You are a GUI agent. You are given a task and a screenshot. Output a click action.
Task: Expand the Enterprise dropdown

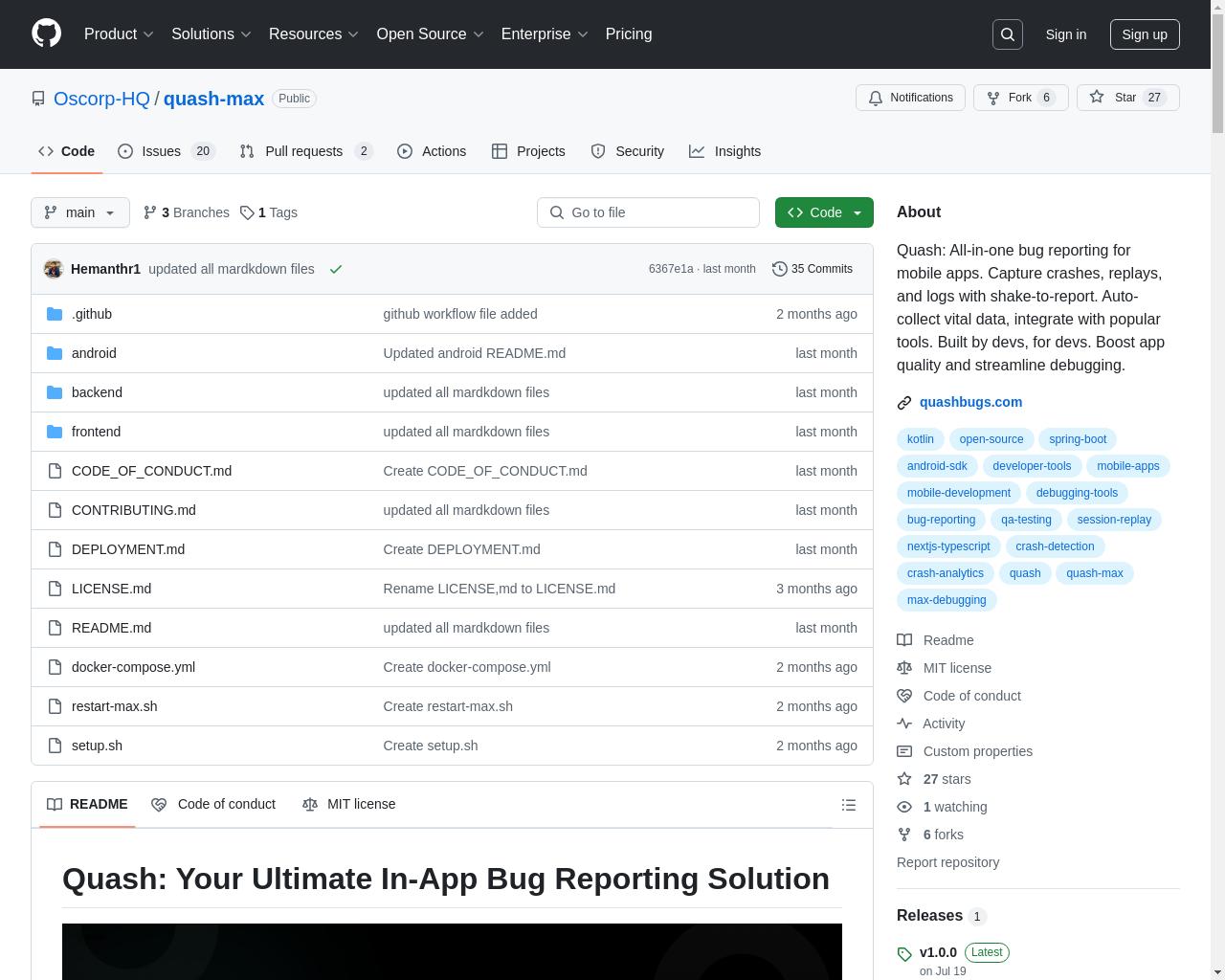point(545,34)
